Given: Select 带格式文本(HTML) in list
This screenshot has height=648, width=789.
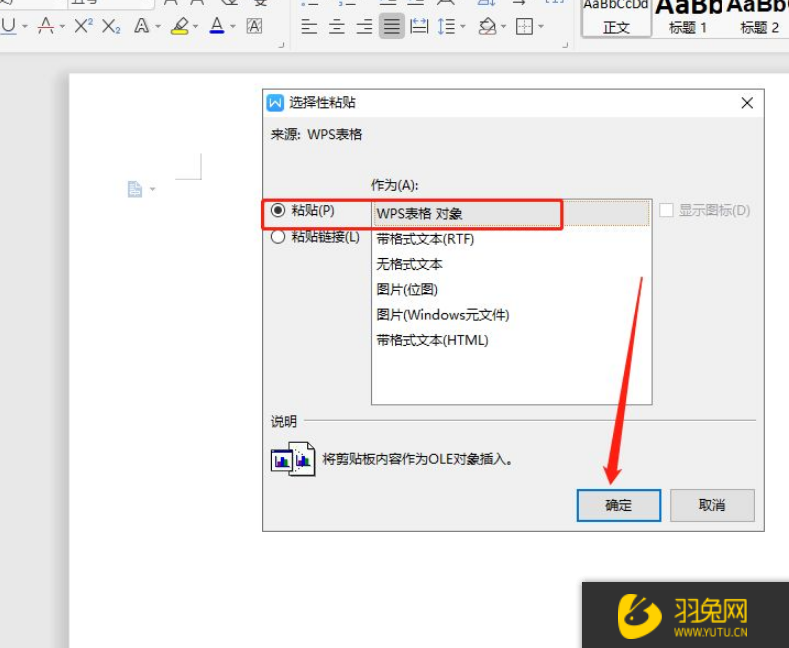Looking at the screenshot, I should [512, 340].
